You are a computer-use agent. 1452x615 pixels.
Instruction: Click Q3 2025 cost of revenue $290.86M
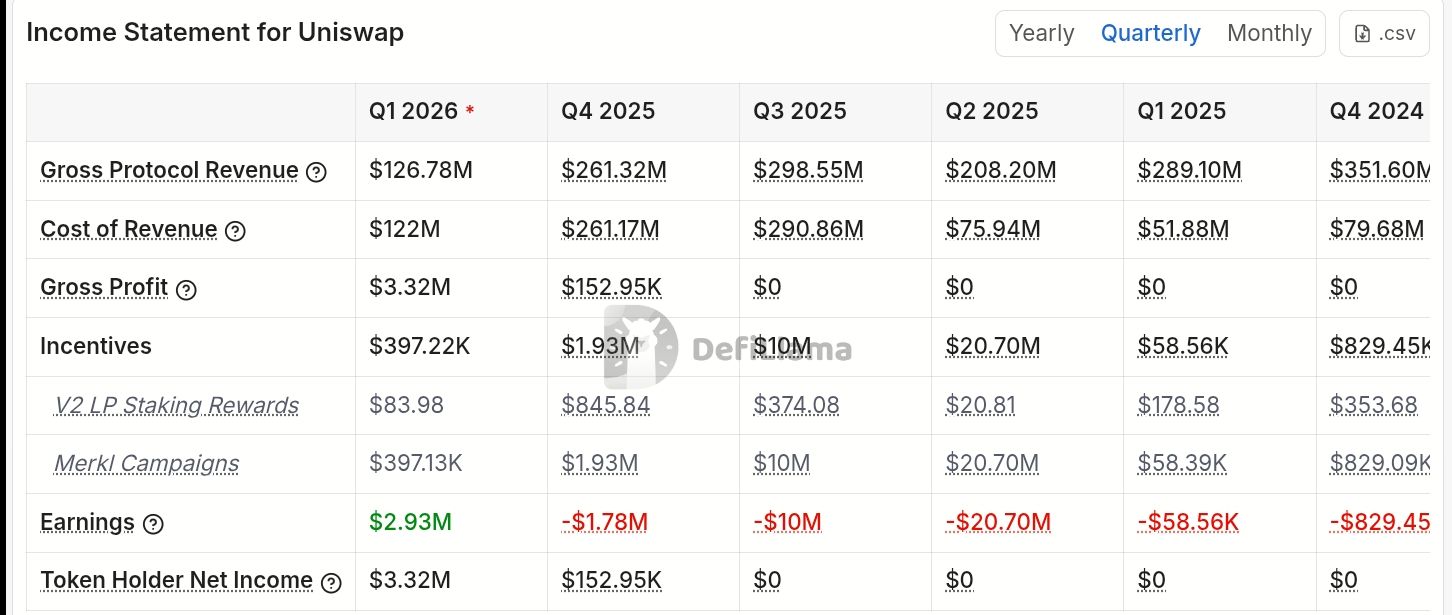click(x=808, y=229)
